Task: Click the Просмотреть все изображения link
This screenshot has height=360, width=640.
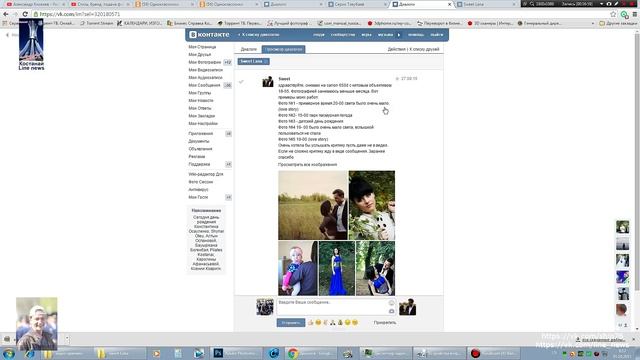Action: 307,164
